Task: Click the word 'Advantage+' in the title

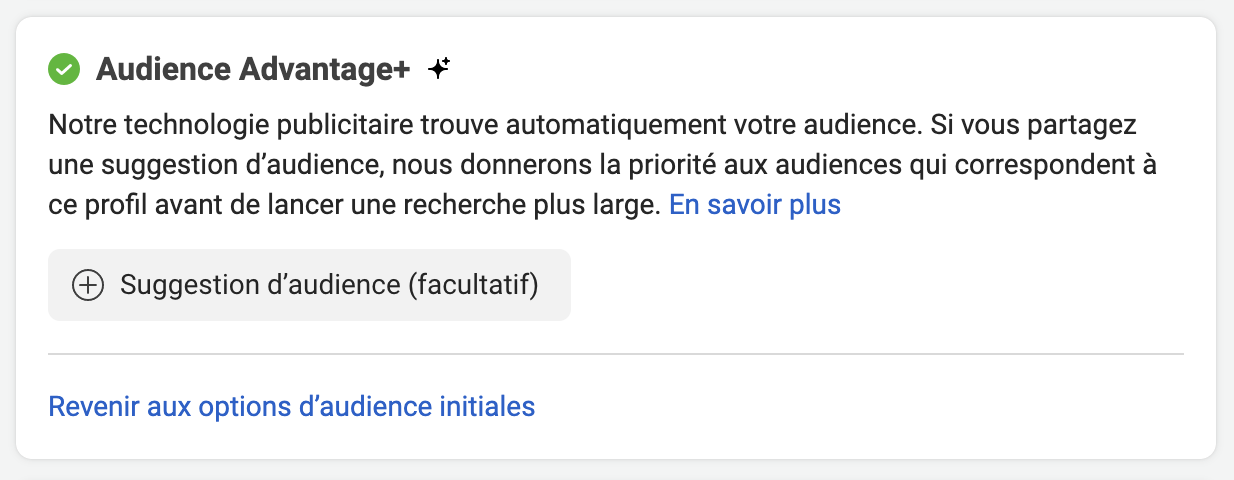Action: (321, 70)
